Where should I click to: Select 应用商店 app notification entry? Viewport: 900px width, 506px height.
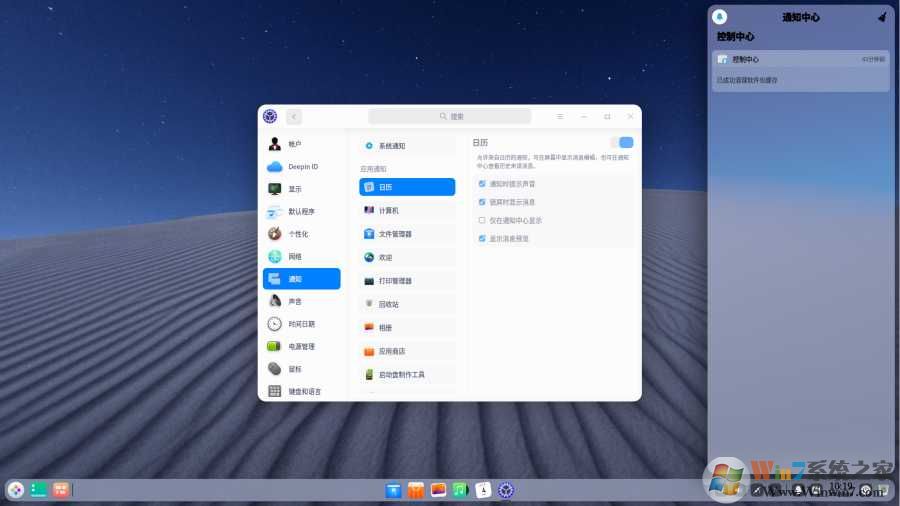407,351
